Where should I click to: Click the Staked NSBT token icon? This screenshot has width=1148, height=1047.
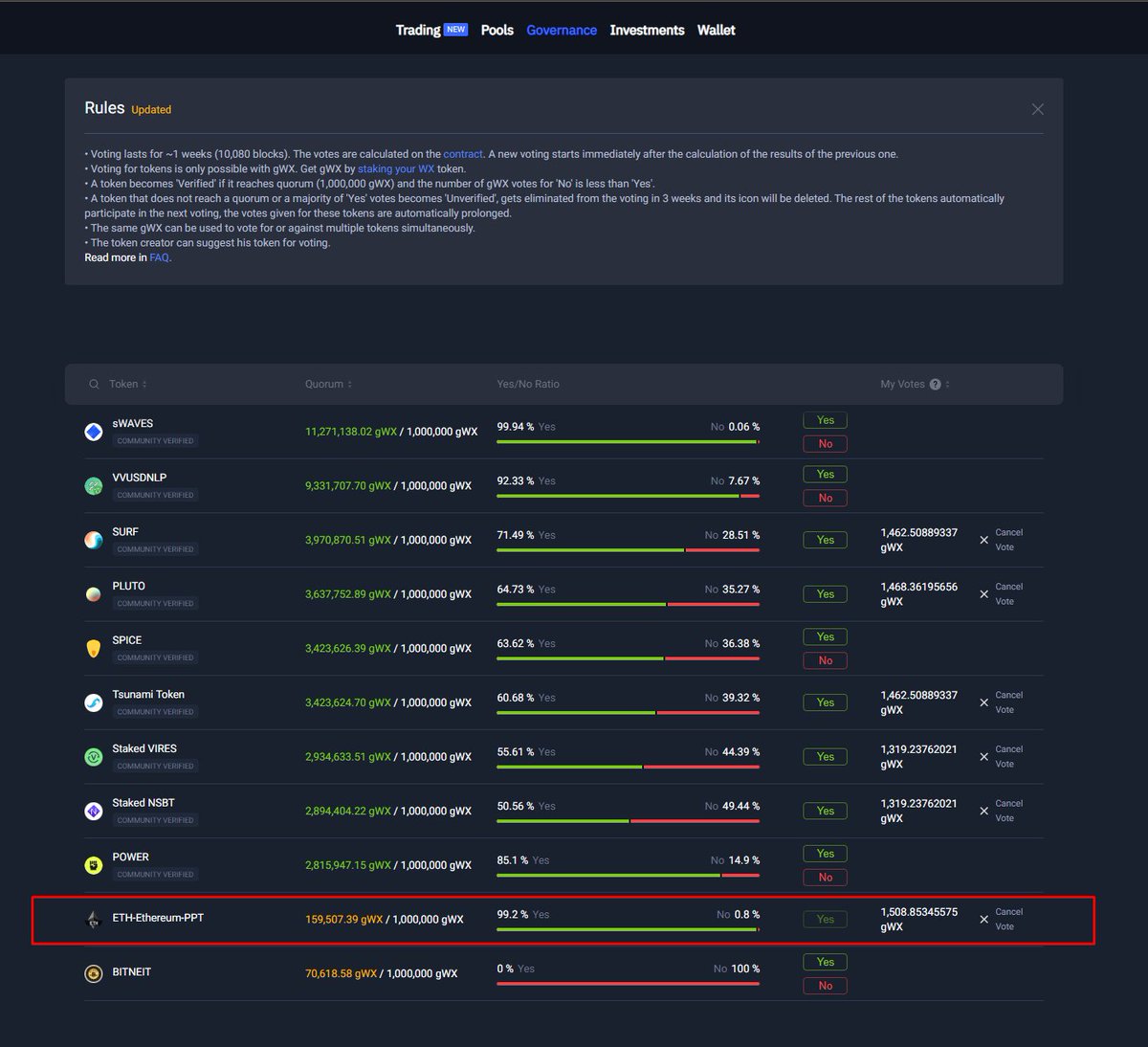point(94,811)
